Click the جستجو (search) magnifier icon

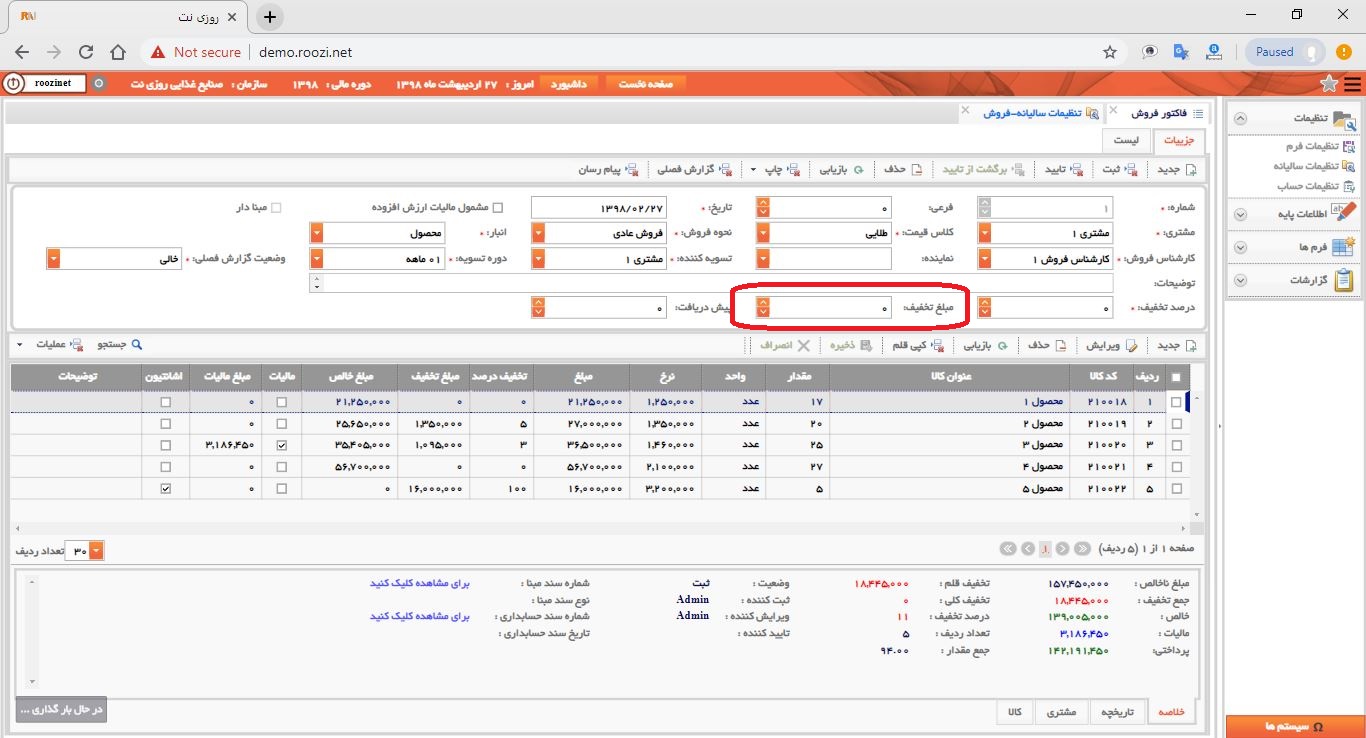tap(138, 344)
